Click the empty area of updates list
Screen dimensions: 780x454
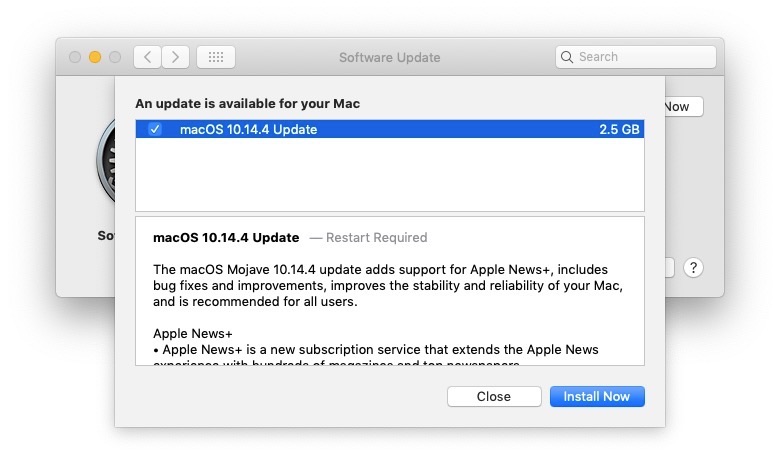(x=389, y=175)
